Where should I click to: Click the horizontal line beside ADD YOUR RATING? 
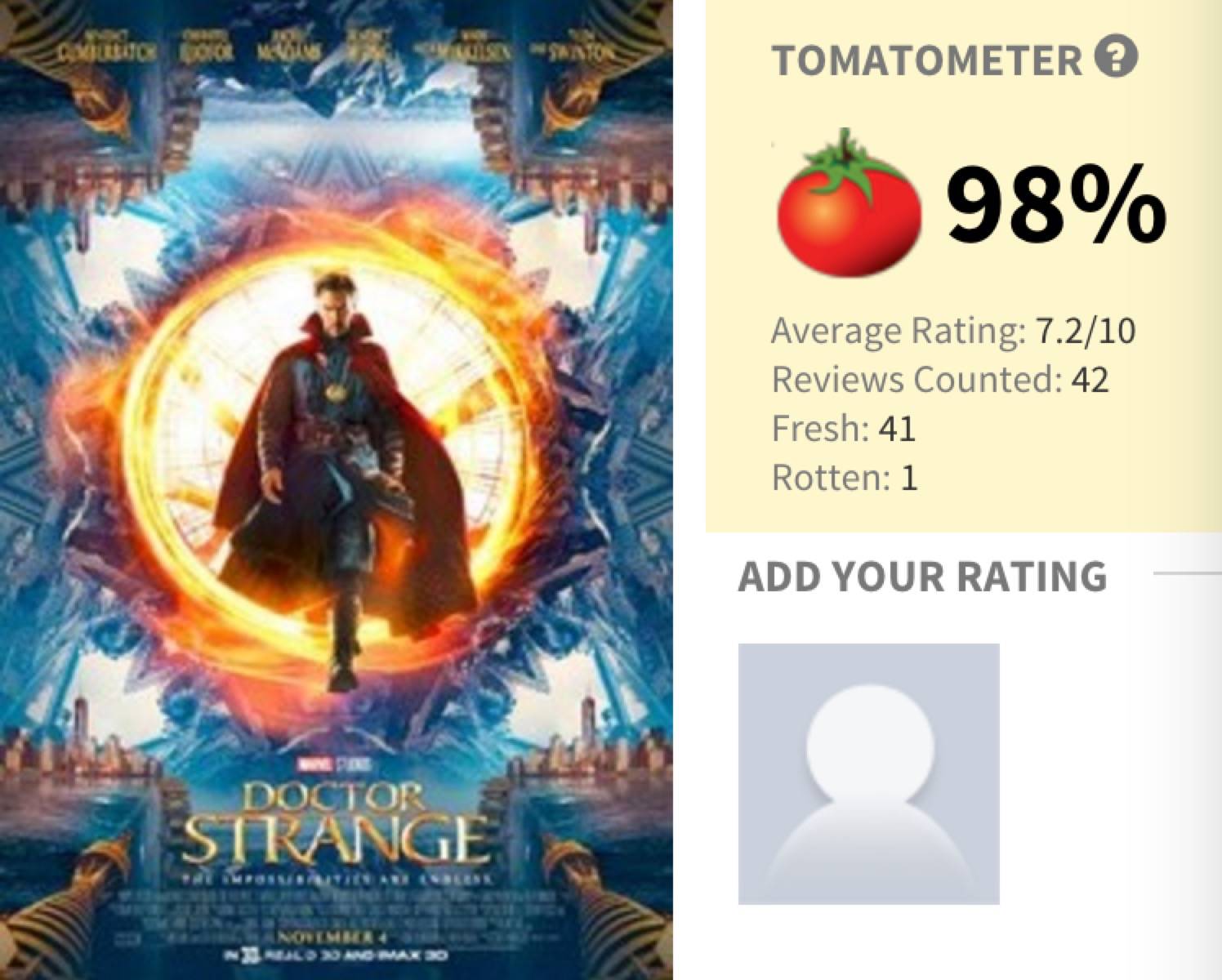point(1187,573)
